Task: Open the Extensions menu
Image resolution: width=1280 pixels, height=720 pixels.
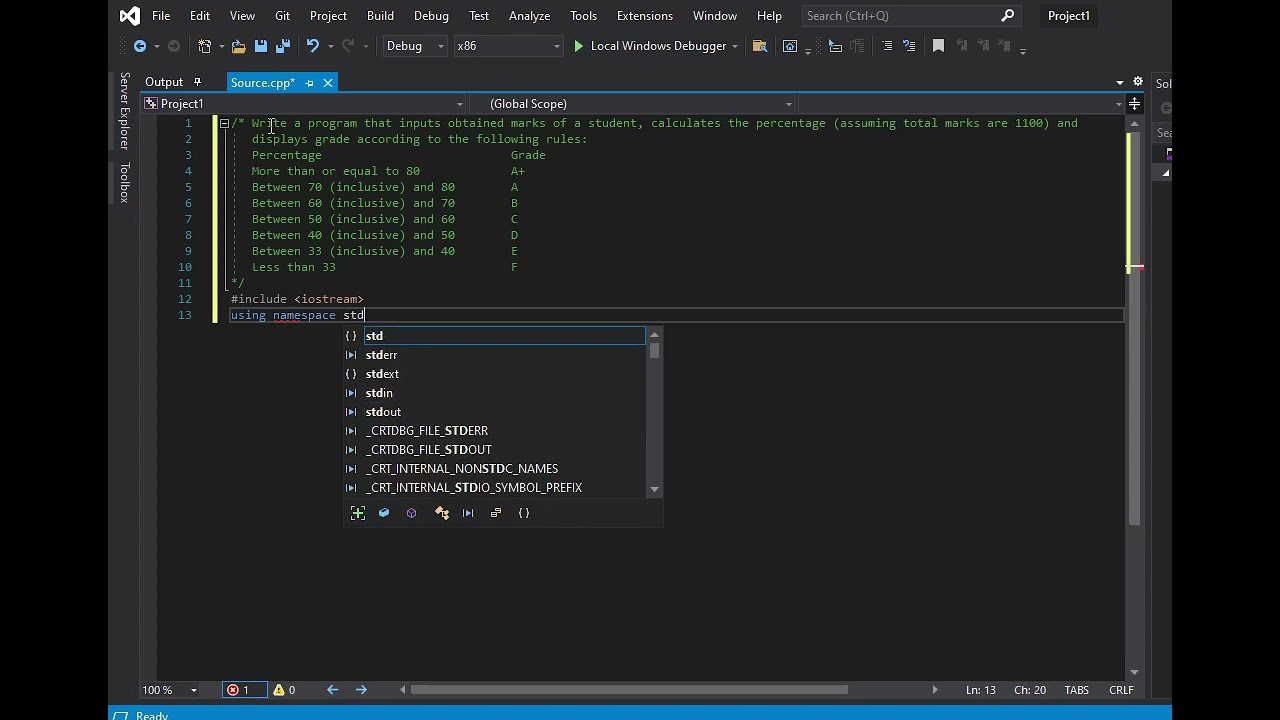Action: pos(645,16)
